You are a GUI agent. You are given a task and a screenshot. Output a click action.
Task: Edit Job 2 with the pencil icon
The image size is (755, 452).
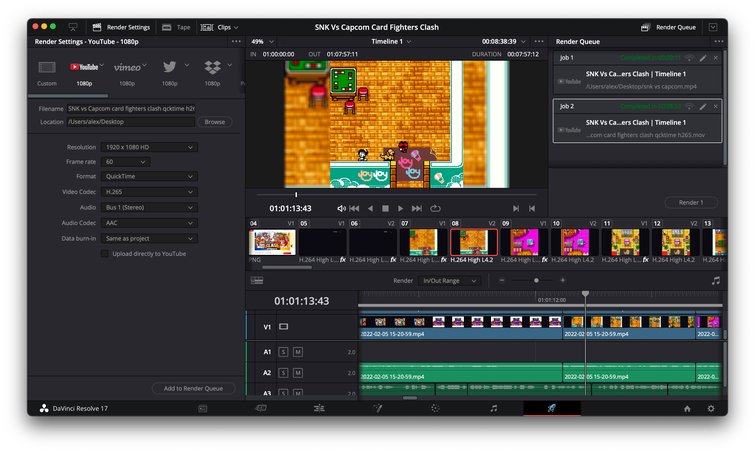click(x=703, y=106)
